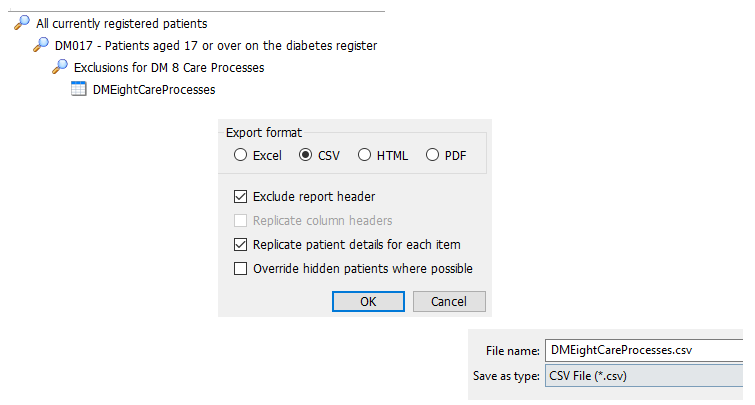The image size is (755, 405).
Task: Choose CSV export format
Action: [x=306, y=155]
